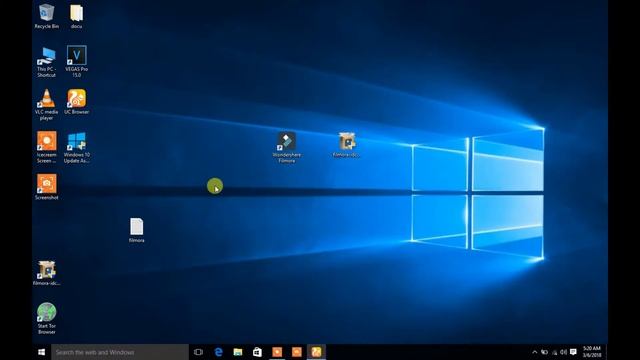Switch to Icecream Screen Recorder taskbar icon
Viewport: 640px width, 360px height.
277,352
